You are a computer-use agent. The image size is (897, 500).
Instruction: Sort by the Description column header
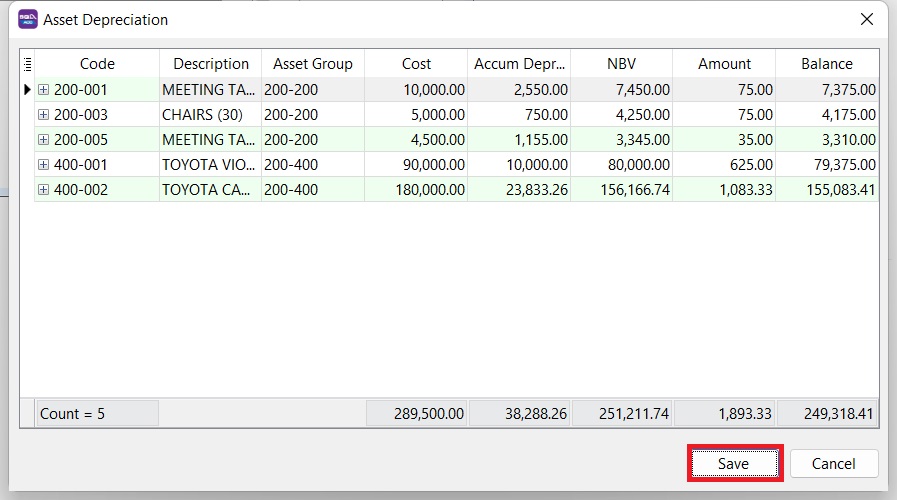(x=211, y=64)
